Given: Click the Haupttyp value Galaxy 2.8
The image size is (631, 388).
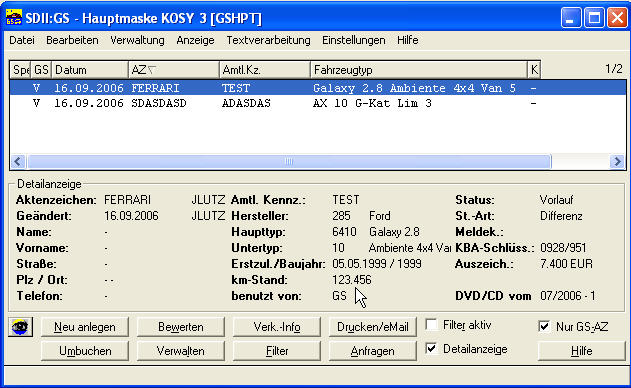Looking at the screenshot, I should click(394, 232).
